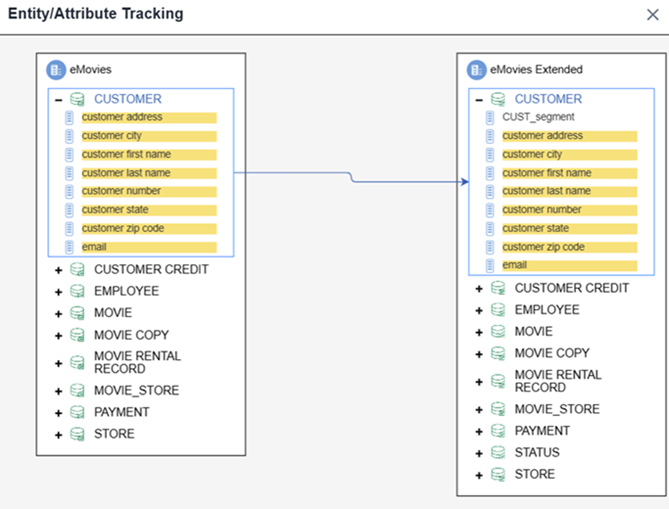Expand CUSTOMER CREDIT in eMovies
The width and height of the screenshot is (669, 509).
click(x=58, y=270)
